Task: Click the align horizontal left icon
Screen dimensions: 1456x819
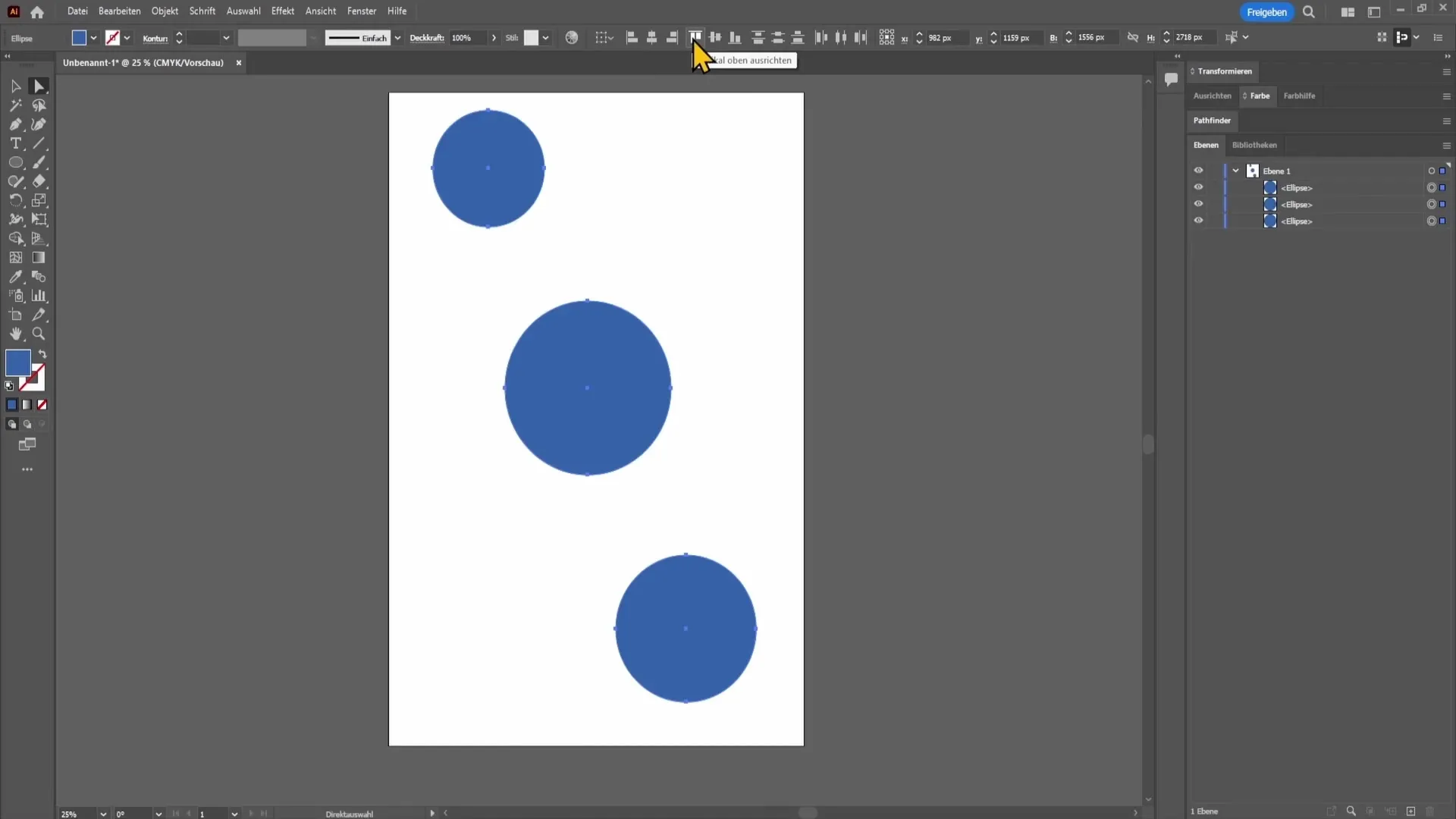Action: 632,37
